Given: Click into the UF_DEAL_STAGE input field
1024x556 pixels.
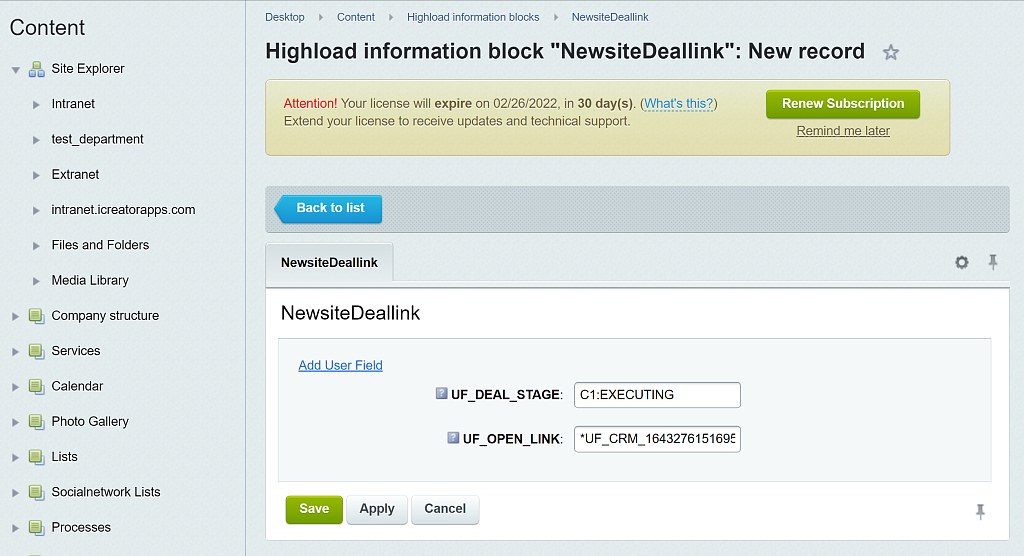Looking at the screenshot, I should (657, 395).
